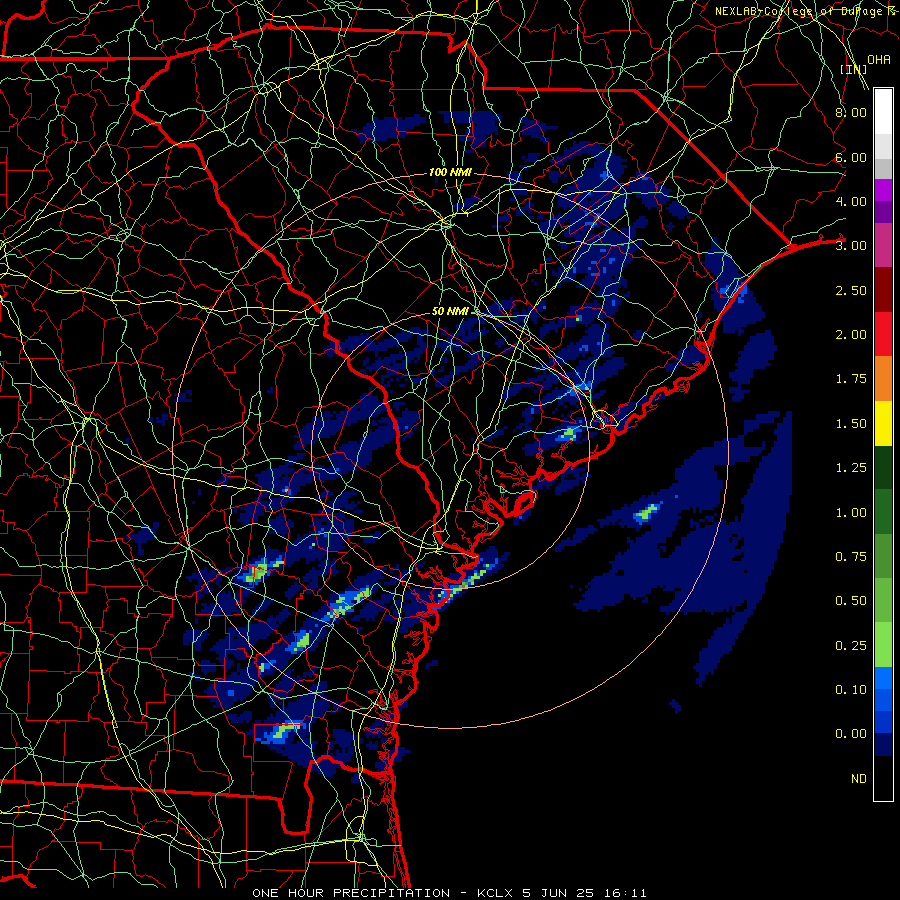Click the 2.50 legend label
The image size is (900, 900).
pyautogui.click(x=851, y=290)
